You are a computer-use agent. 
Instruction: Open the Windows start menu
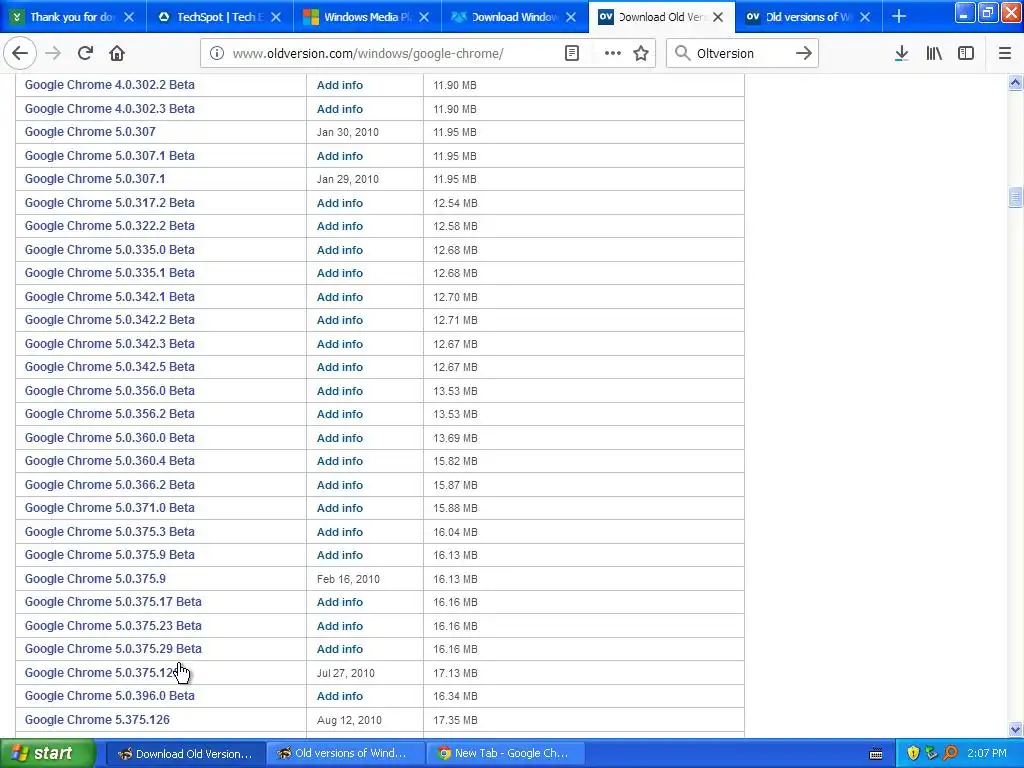pos(48,754)
